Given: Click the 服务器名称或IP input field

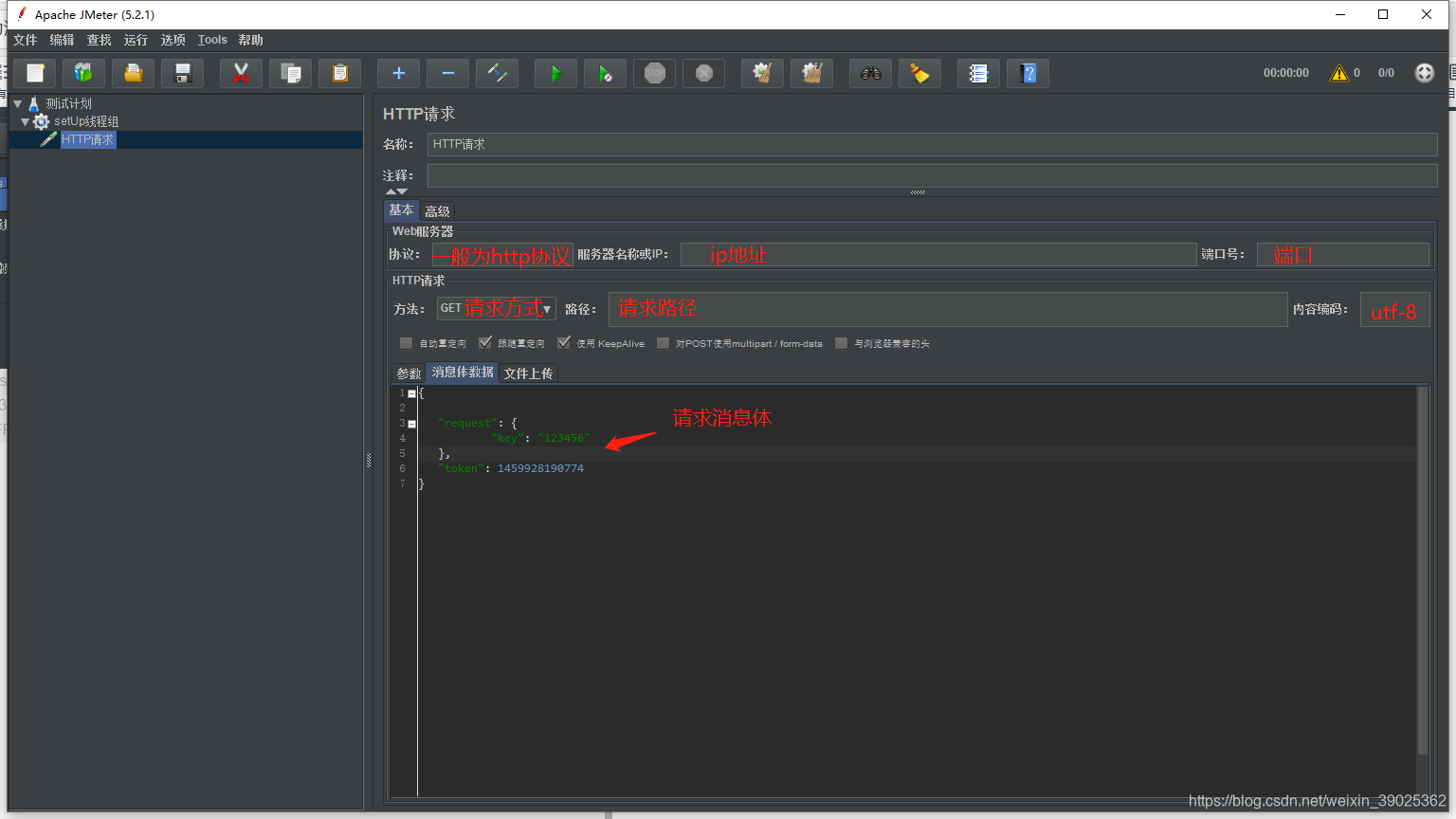Looking at the screenshot, I should point(938,254).
